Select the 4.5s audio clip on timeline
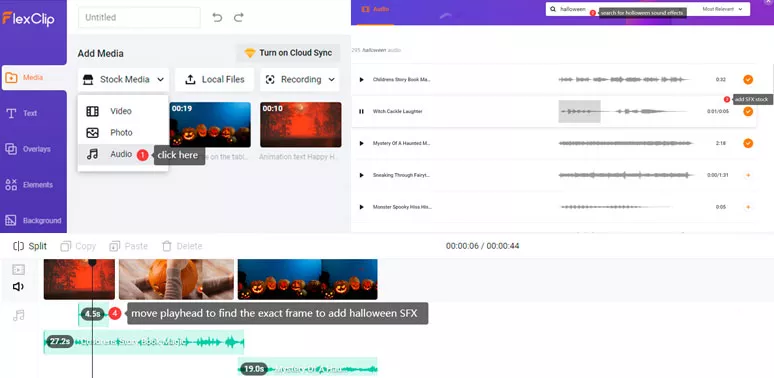The height and width of the screenshot is (378, 774). [93, 314]
